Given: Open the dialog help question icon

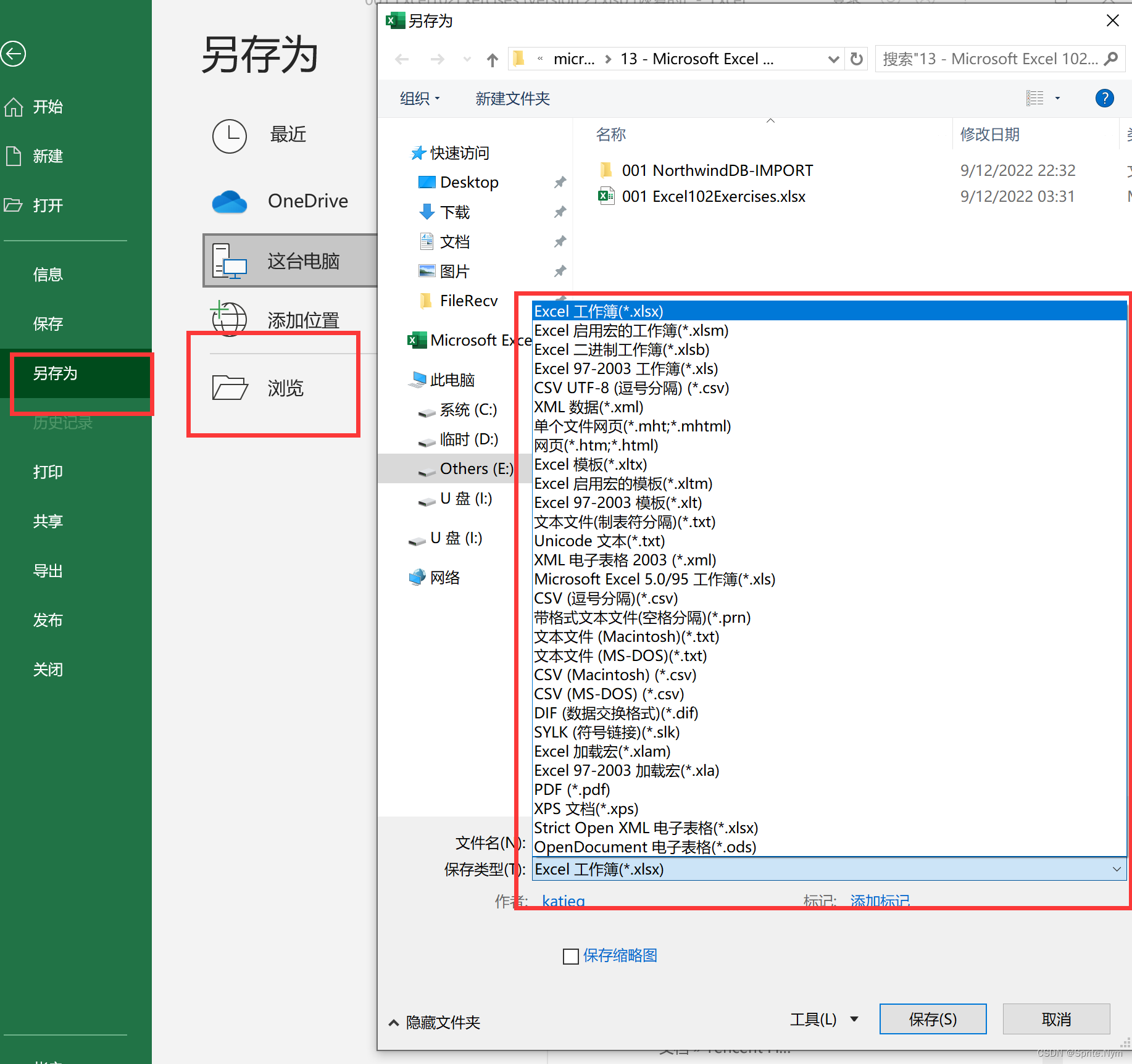Looking at the screenshot, I should point(1104,98).
